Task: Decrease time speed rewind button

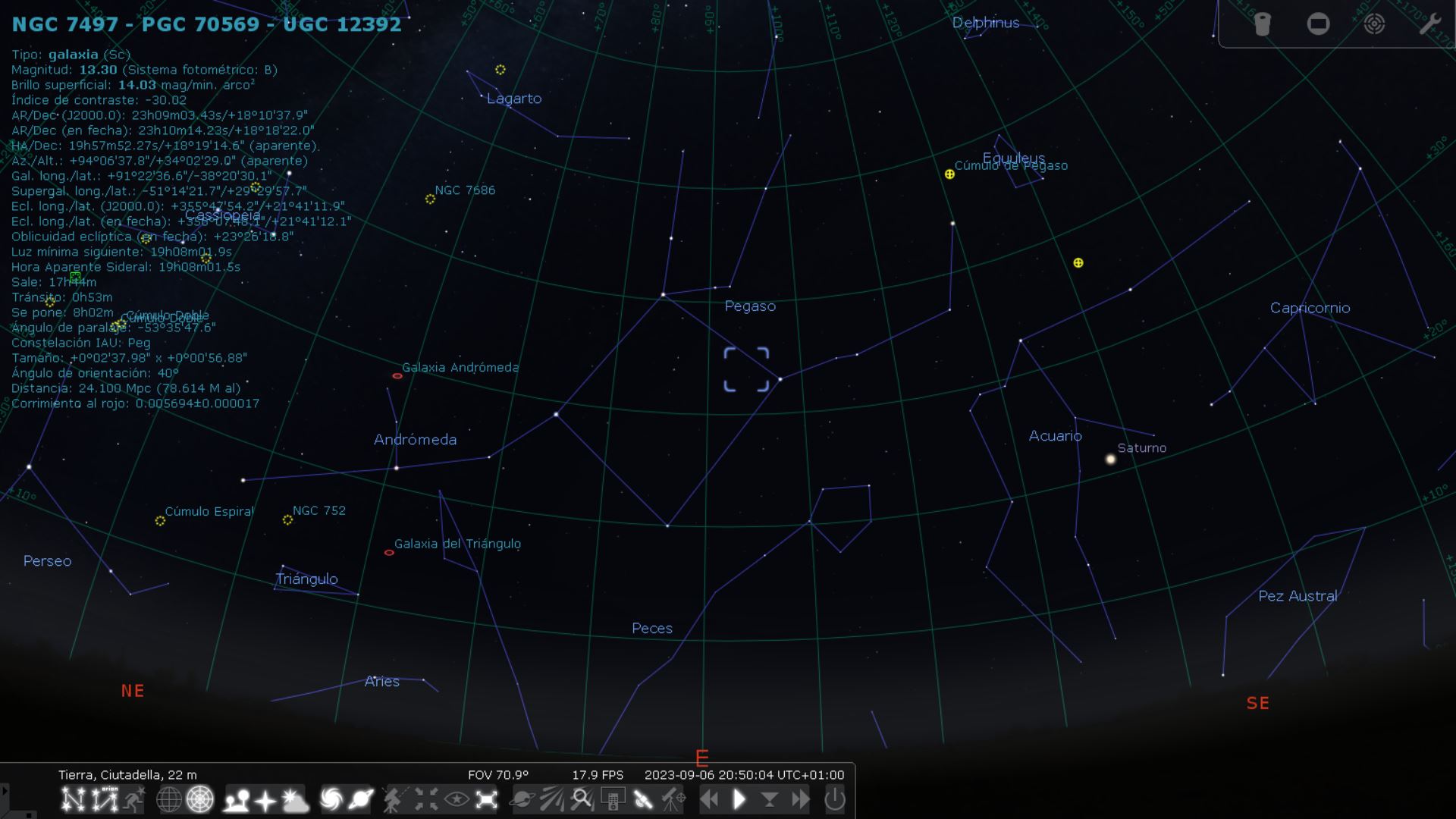Action: click(709, 799)
